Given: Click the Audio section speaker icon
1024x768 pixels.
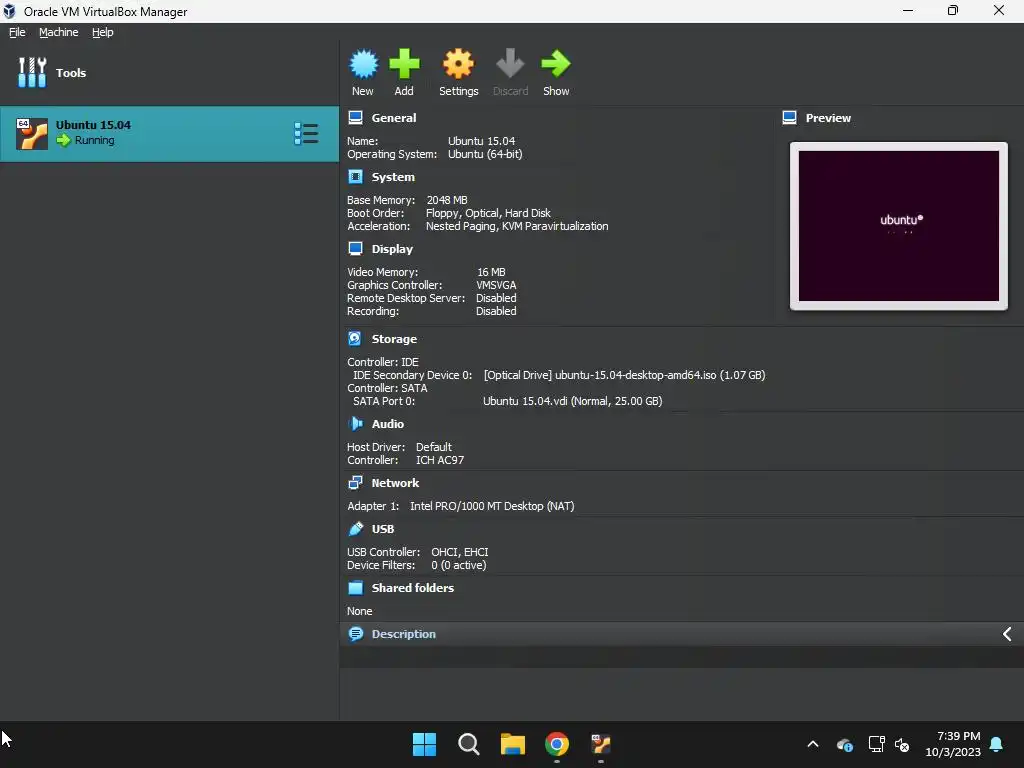Looking at the screenshot, I should (355, 424).
